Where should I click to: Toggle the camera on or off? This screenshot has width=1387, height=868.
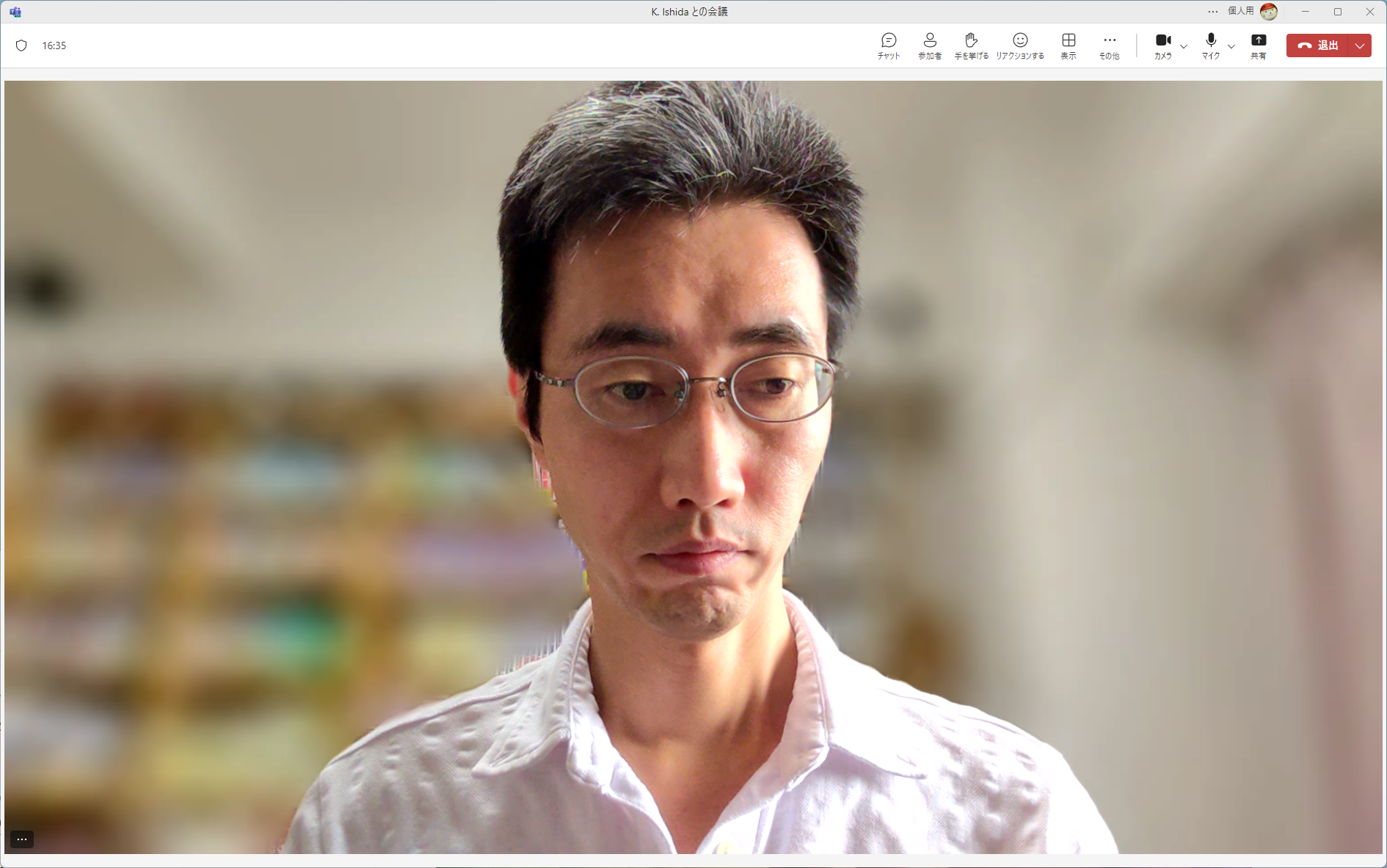pos(1163,45)
